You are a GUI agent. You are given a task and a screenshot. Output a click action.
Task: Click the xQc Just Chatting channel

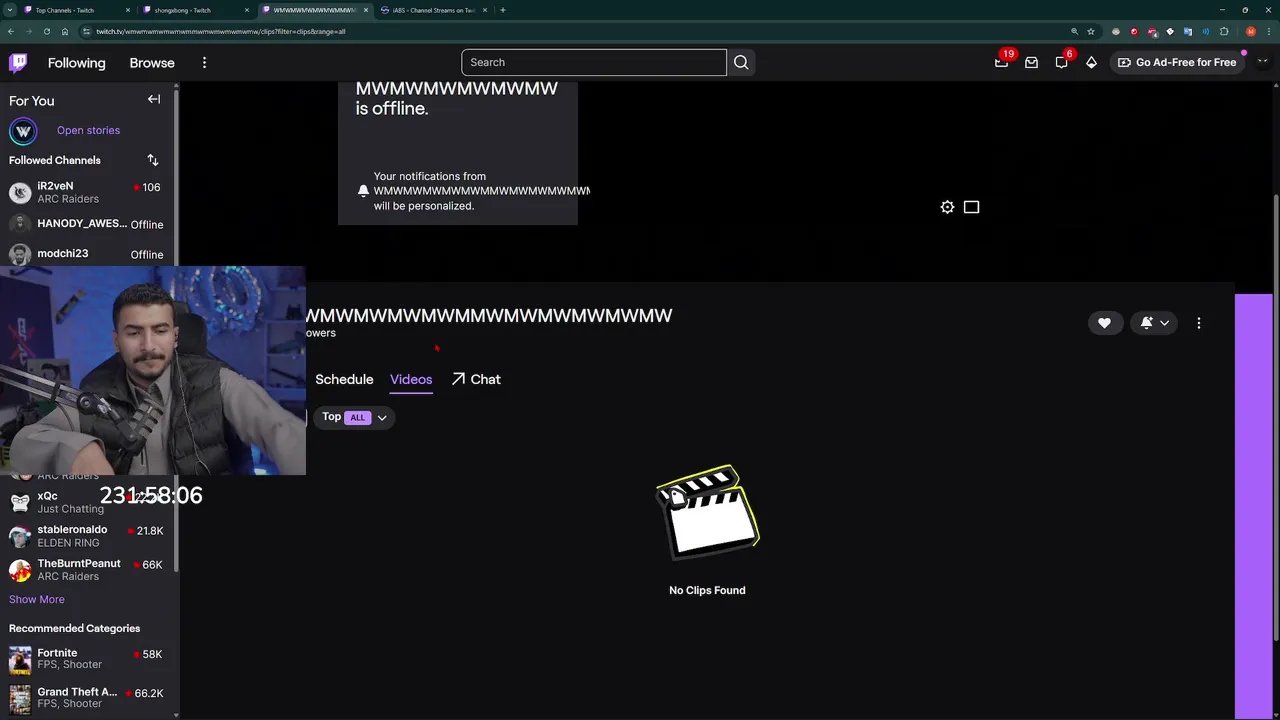point(88,502)
